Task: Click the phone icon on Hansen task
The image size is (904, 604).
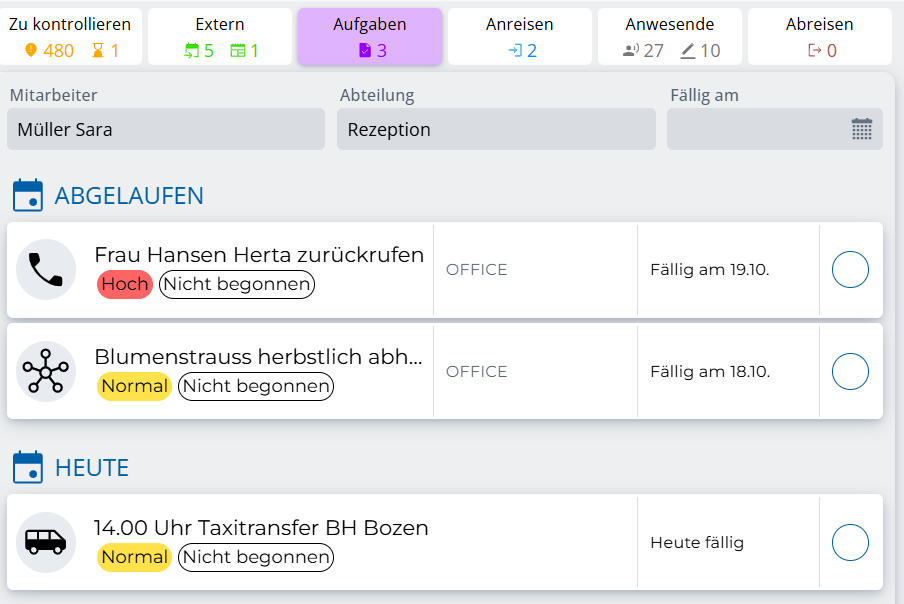Action: pyautogui.click(x=46, y=270)
